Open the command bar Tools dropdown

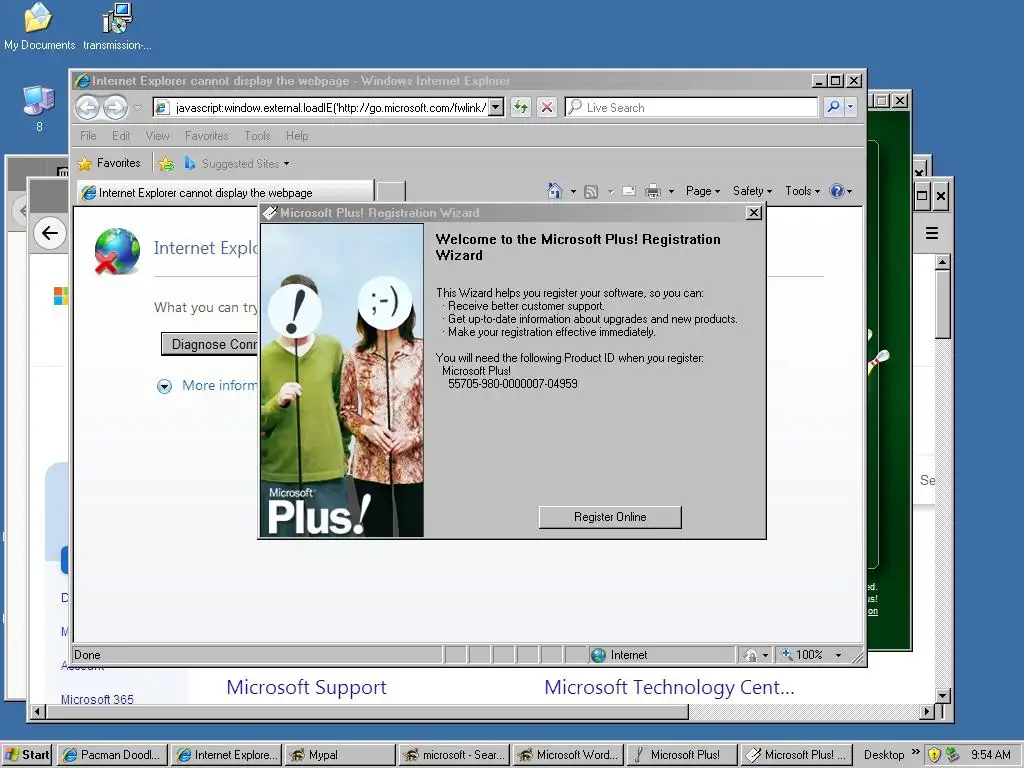803,191
